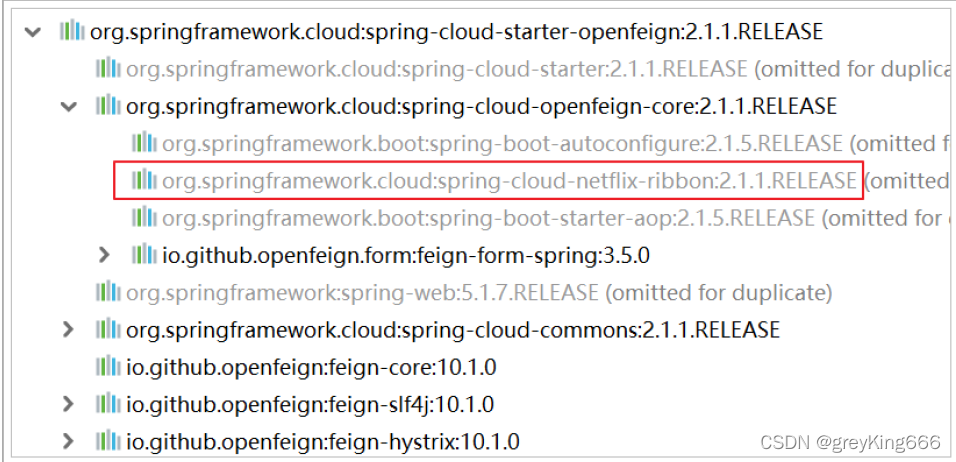Select spring-cloud-openfeign-core:2.1.1.RELEASE row text

point(482,107)
